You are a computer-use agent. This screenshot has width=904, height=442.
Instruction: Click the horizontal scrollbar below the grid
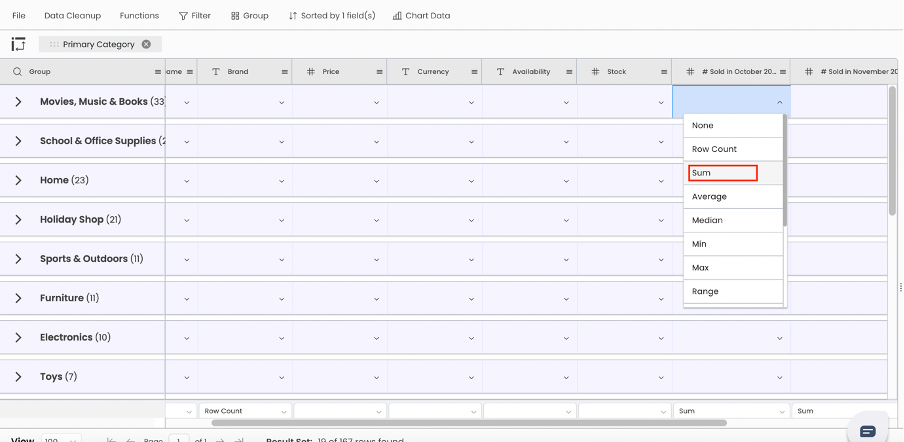(x=468, y=423)
